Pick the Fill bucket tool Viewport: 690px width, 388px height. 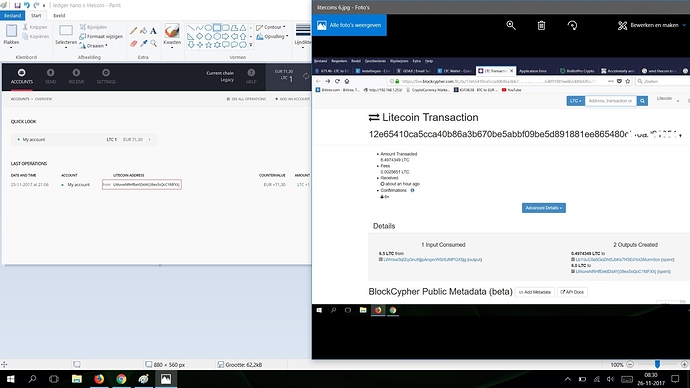pyautogui.click(x=143, y=31)
